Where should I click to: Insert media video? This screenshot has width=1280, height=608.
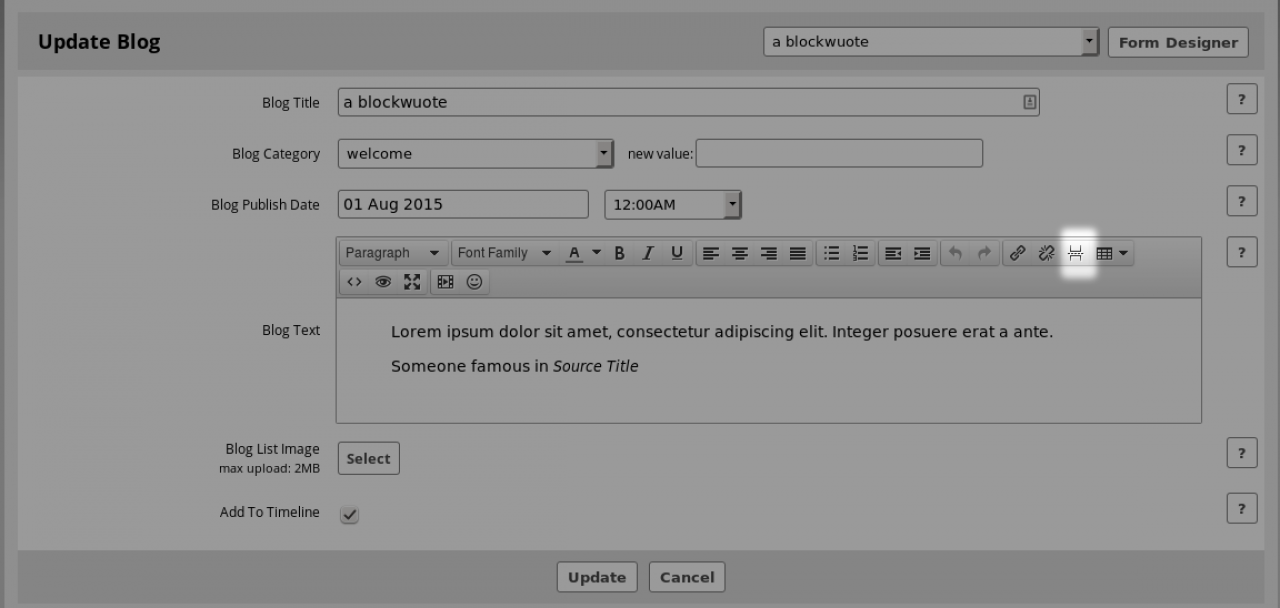(445, 282)
